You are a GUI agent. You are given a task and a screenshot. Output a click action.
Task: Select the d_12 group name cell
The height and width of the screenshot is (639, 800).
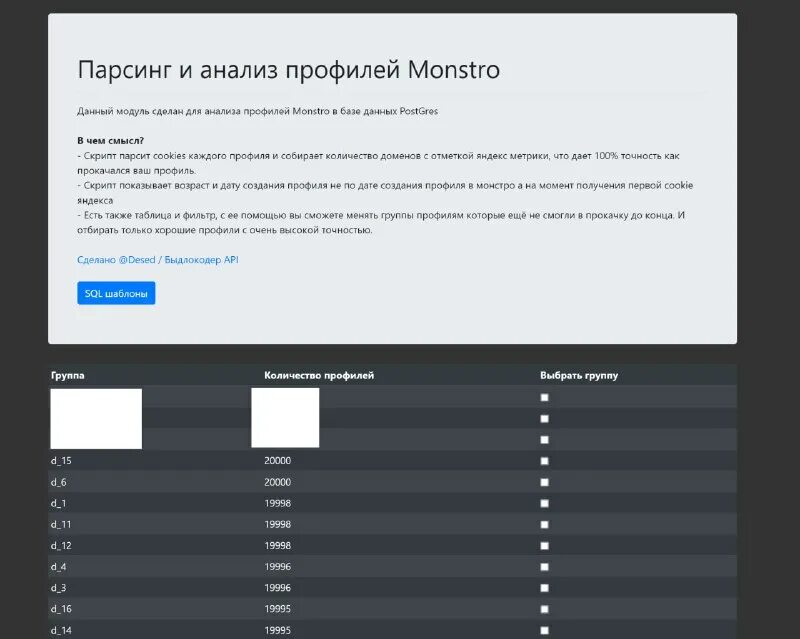pos(61,546)
